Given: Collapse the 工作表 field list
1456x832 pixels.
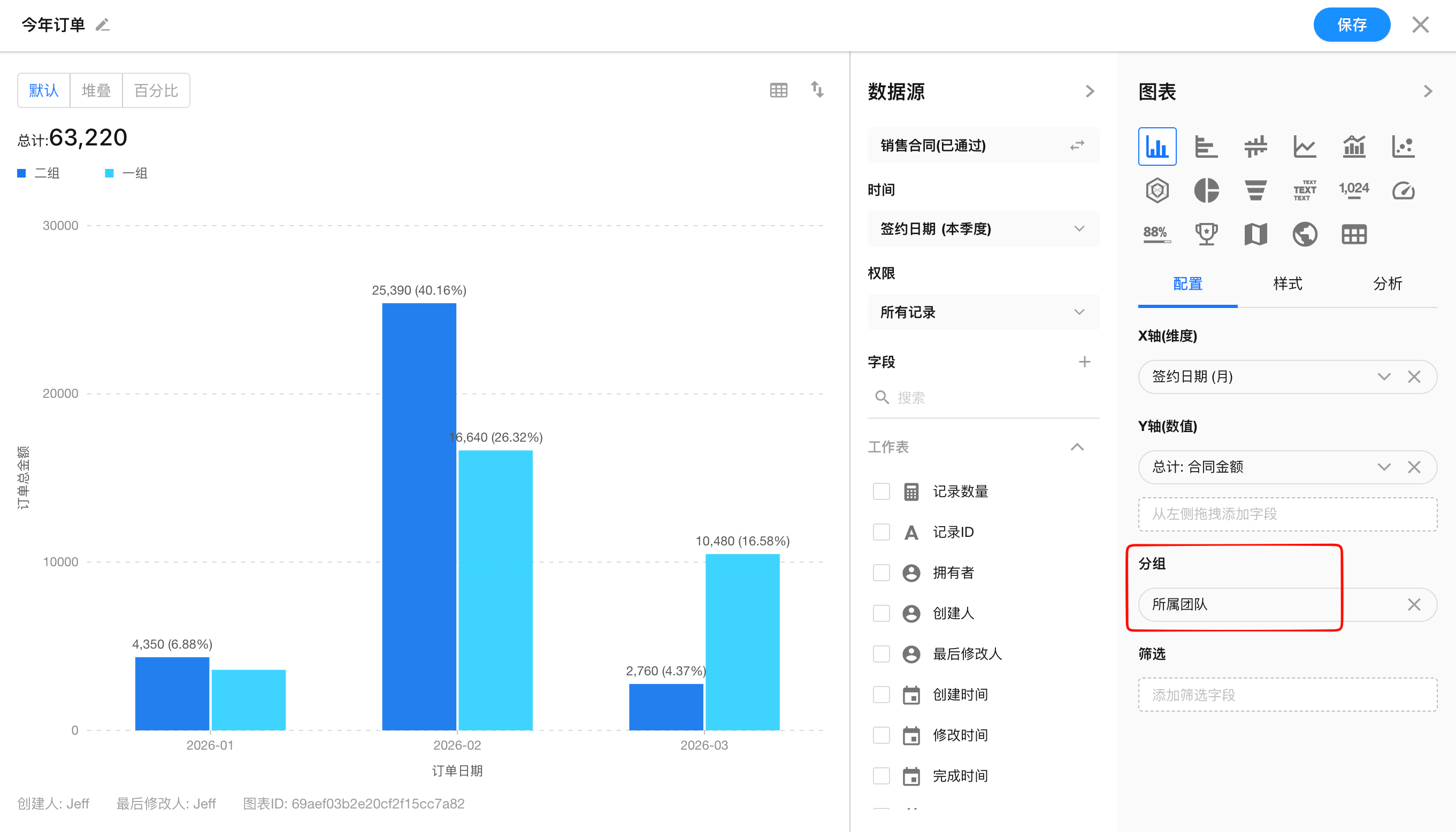Looking at the screenshot, I should [x=1077, y=447].
